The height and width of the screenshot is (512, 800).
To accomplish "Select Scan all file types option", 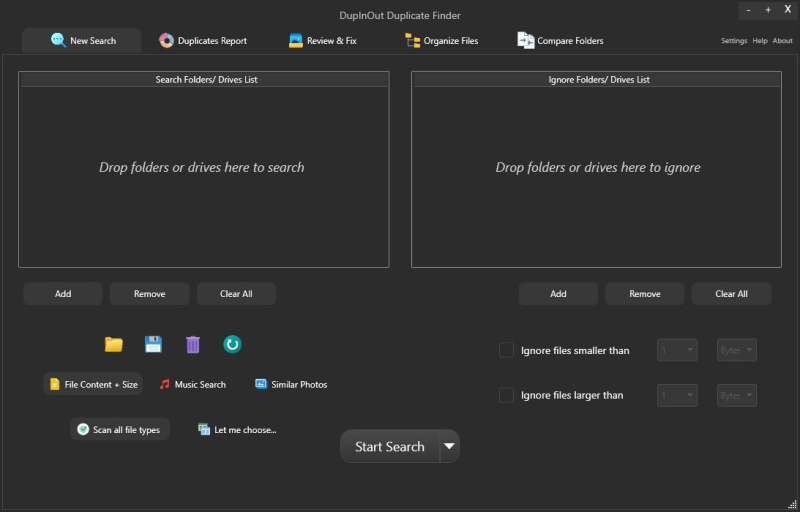I will coord(121,429).
